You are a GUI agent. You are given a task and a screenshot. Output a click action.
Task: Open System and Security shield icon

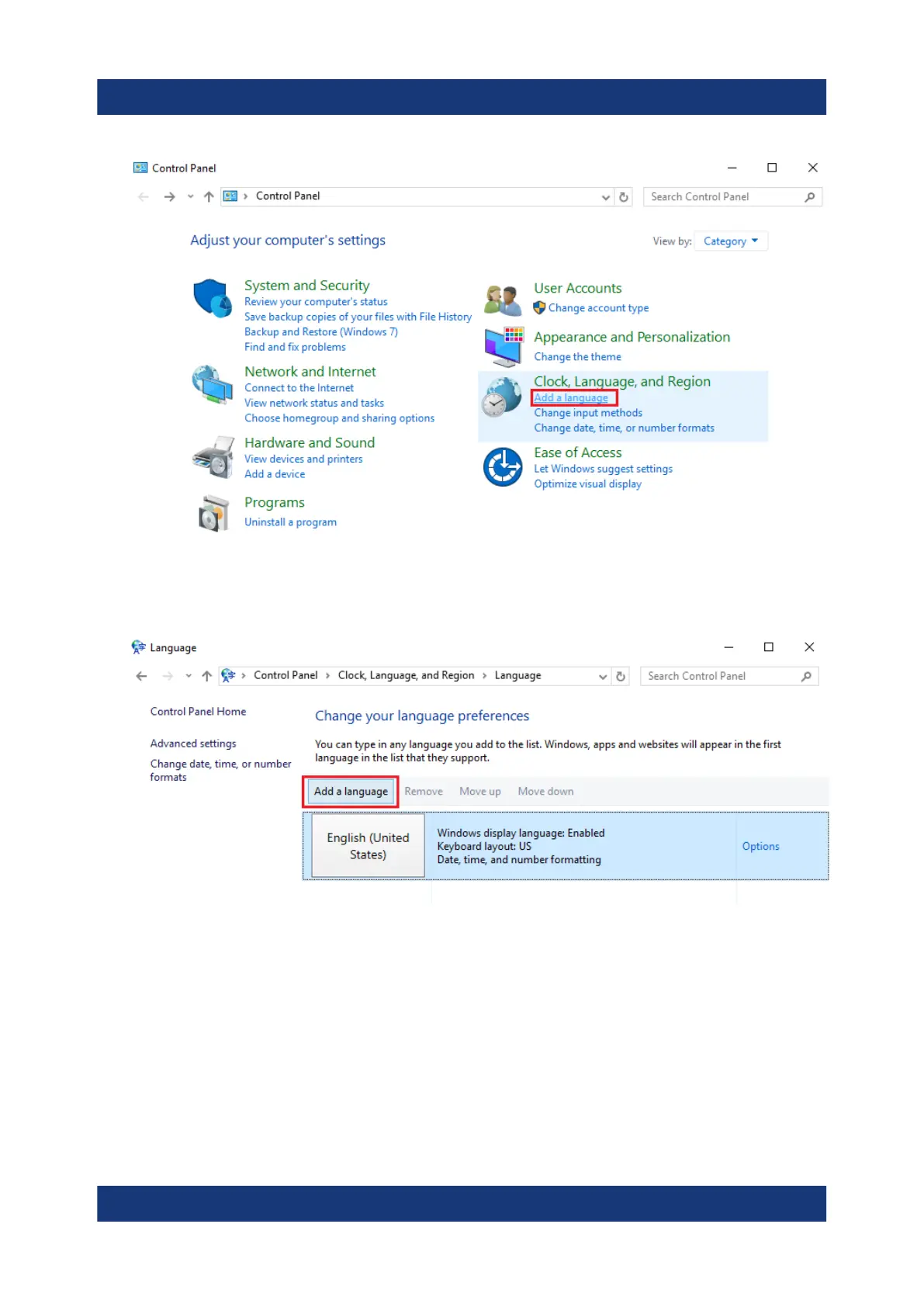click(x=213, y=299)
